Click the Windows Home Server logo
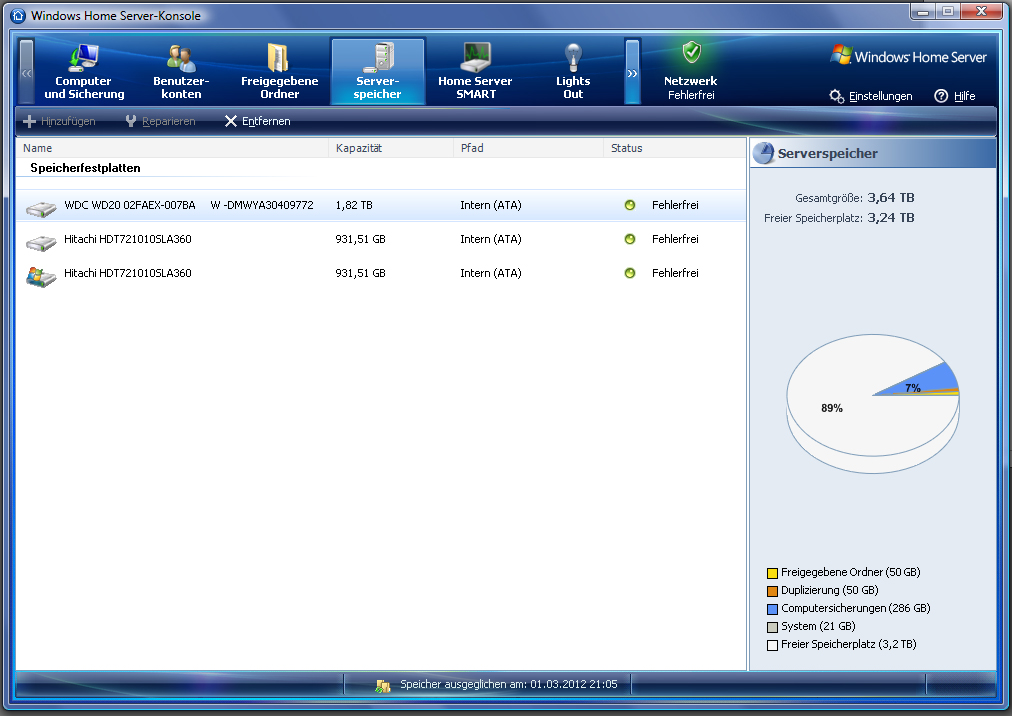This screenshot has height=716, width=1012. pos(909,57)
